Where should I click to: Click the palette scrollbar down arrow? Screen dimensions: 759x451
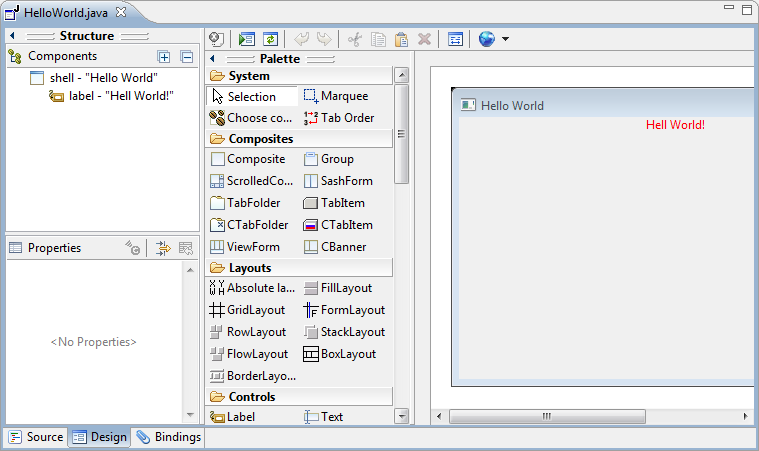click(x=401, y=416)
